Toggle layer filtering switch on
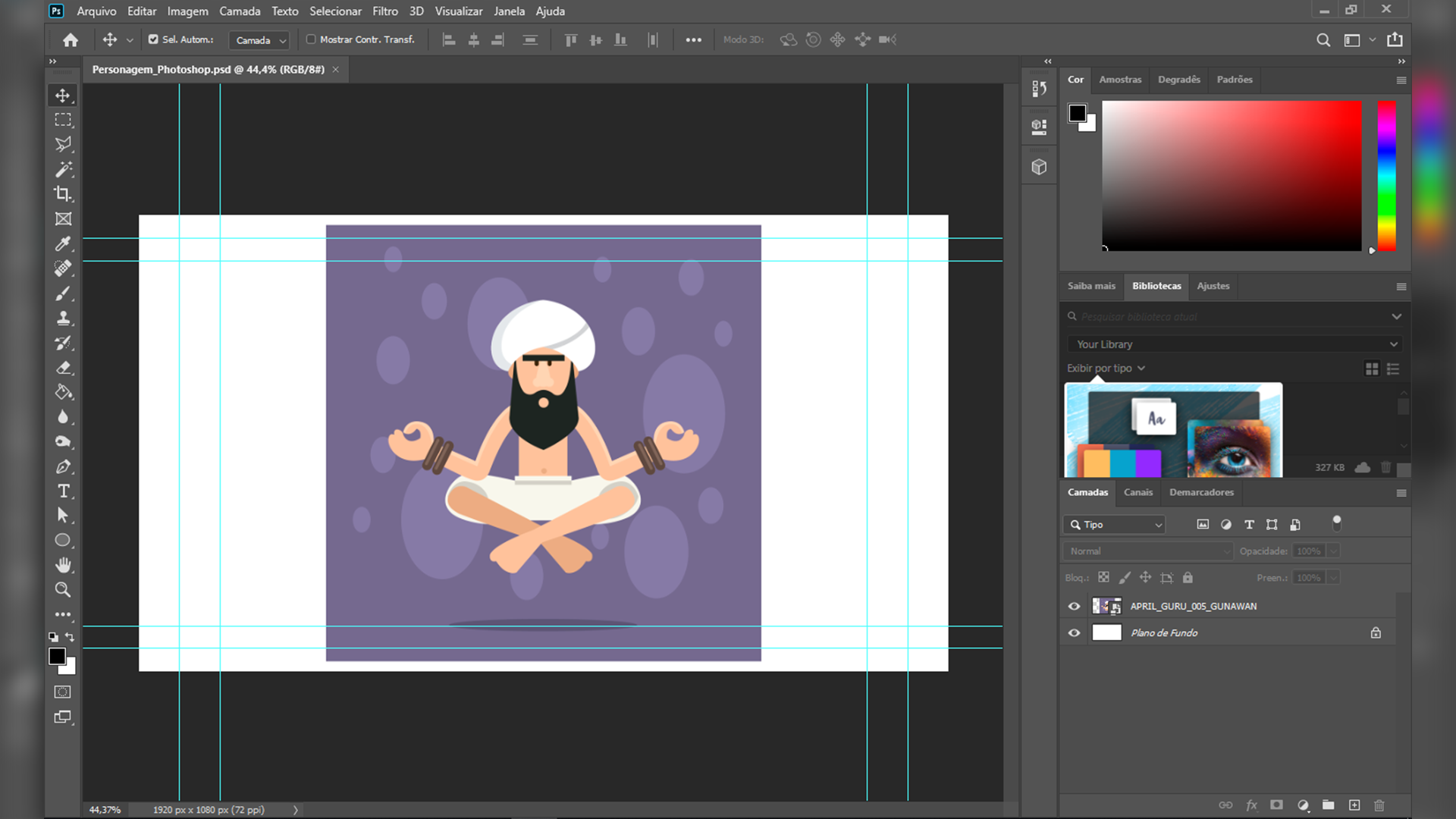Image resolution: width=1456 pixels, height=819 pixels. point(1337,523)
